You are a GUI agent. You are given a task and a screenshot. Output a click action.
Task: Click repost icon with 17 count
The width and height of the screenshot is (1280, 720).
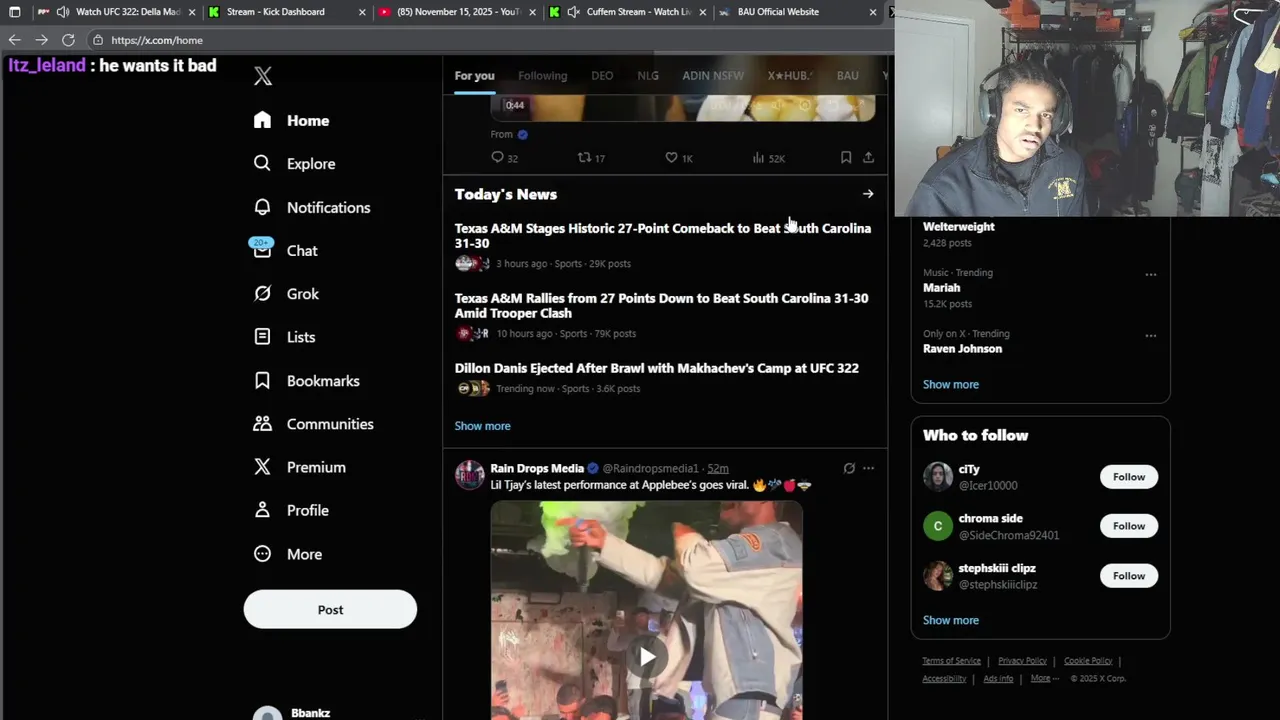pyautogui.click(x=584, y=157)
